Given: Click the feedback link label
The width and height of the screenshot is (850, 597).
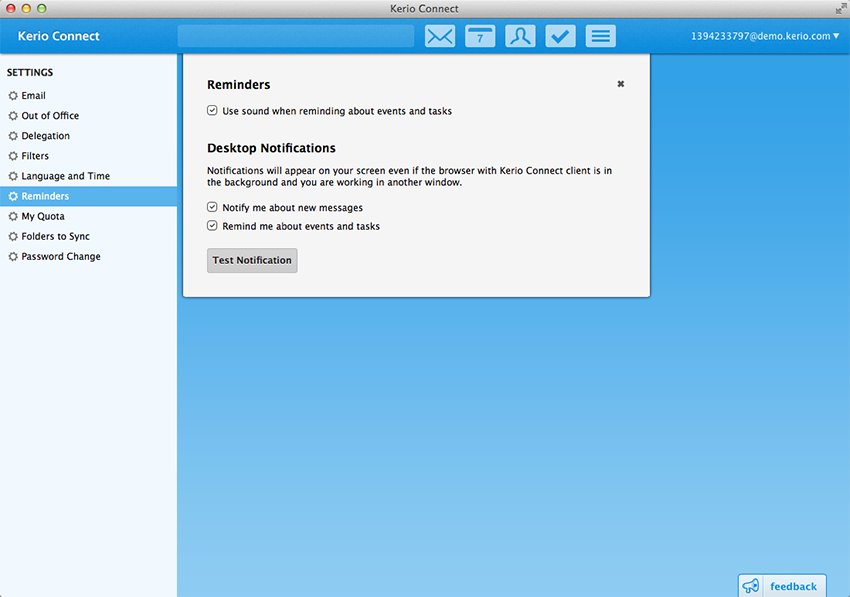Looking at the screenshot, I should [x=793, y=586].
